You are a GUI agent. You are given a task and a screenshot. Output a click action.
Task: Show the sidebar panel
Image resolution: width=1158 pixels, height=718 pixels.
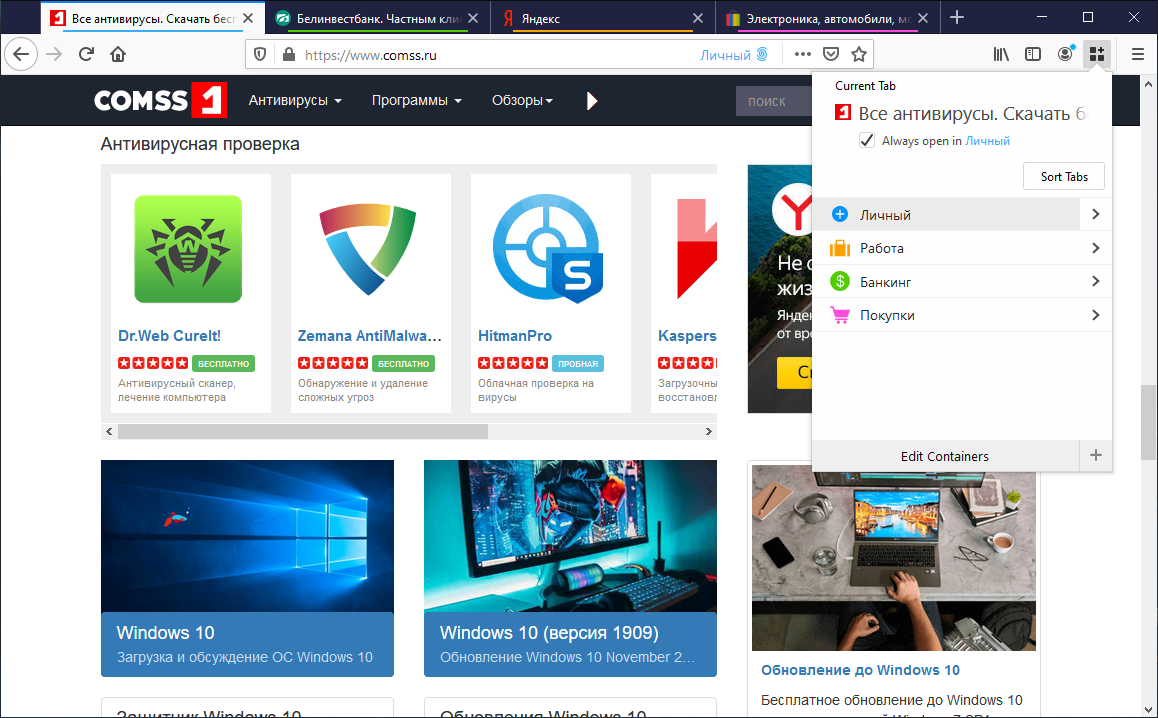(x=1033, y=54)
